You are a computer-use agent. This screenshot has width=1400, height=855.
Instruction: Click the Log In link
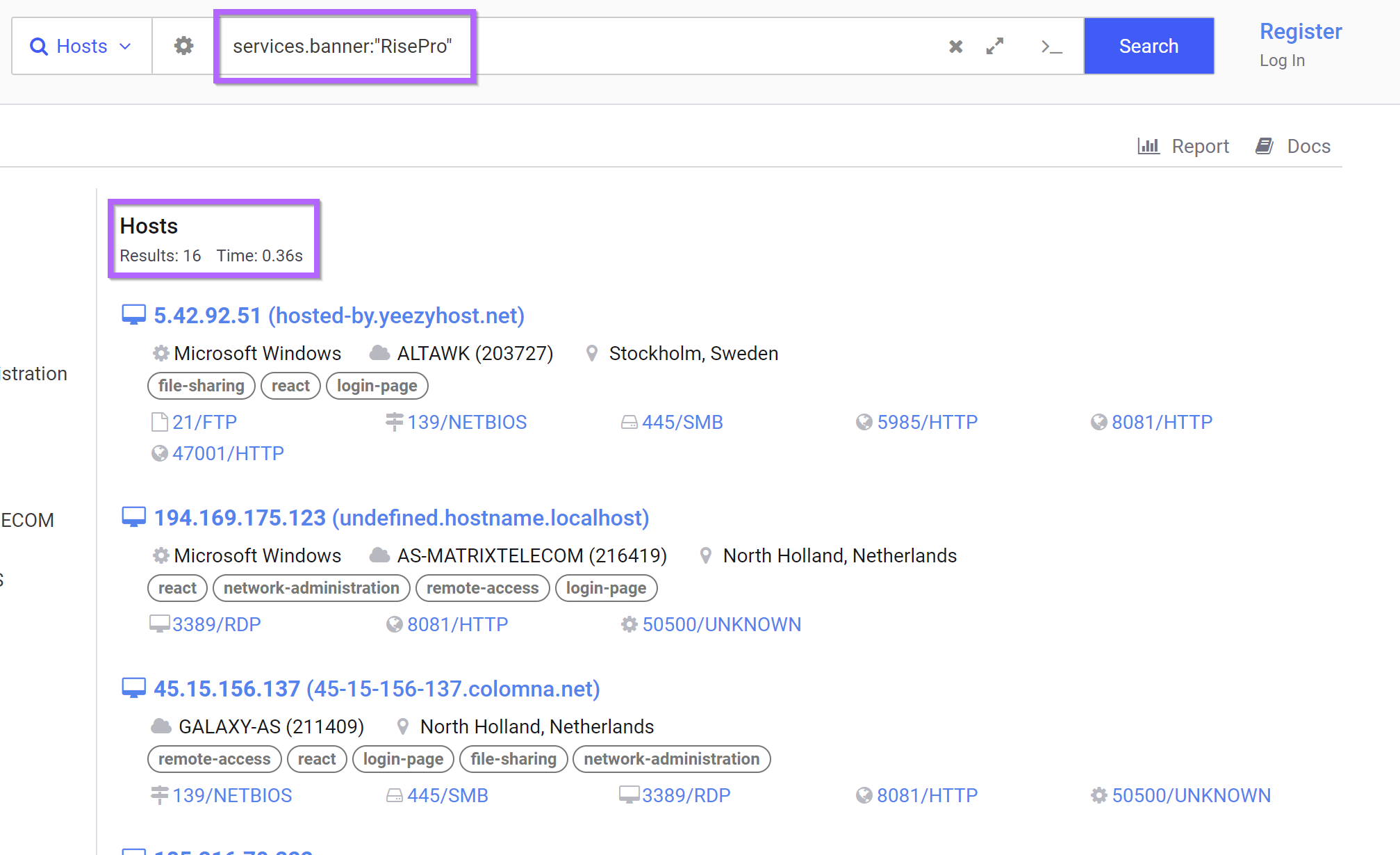[x=1282, y=60]
